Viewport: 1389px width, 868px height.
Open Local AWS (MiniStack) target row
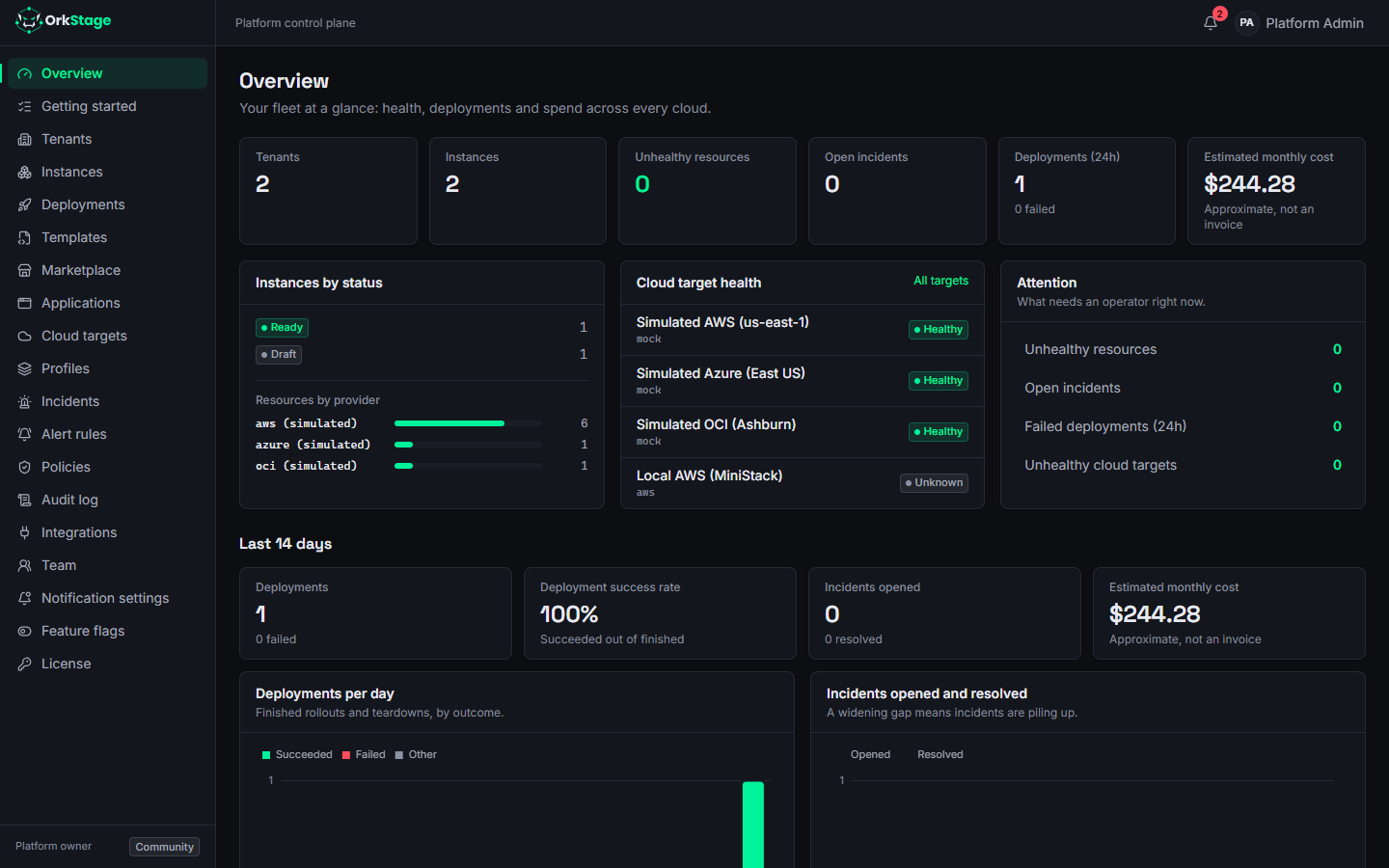pos(803,483)
